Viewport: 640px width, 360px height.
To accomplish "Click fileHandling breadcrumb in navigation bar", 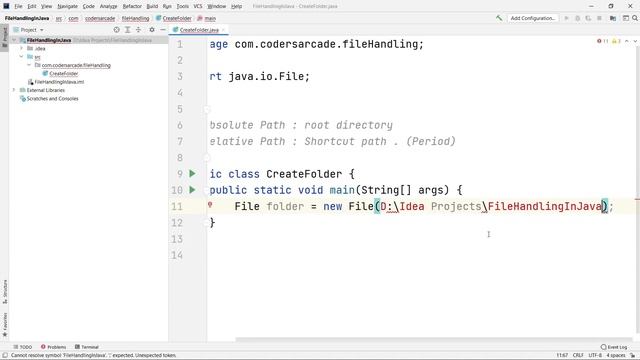I will [x=136, y=18].
